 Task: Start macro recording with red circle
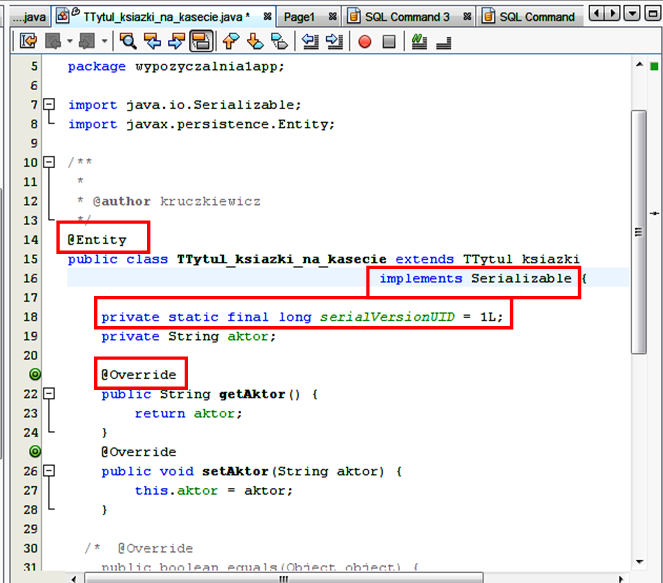pyautogui.click(x=364, y=42)
